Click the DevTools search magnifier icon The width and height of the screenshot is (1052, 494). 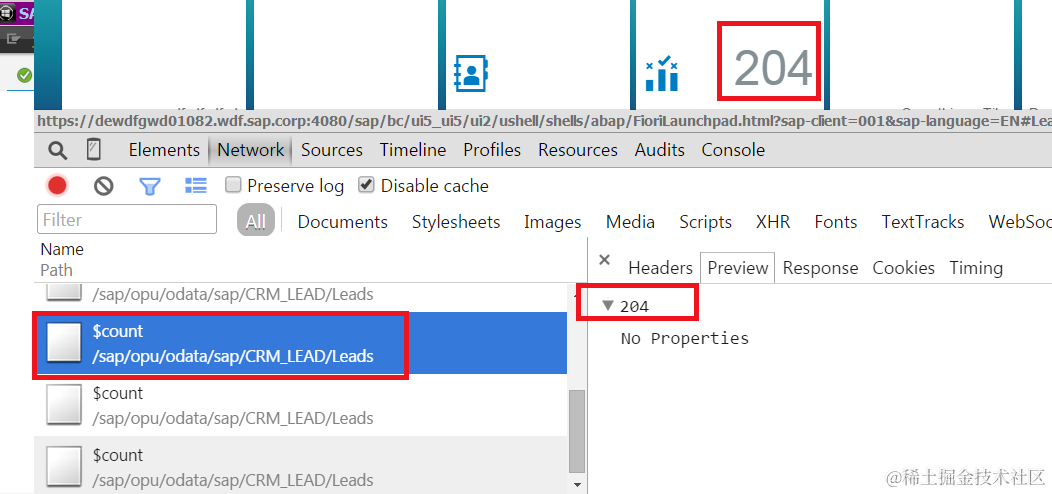pos(58,150)
